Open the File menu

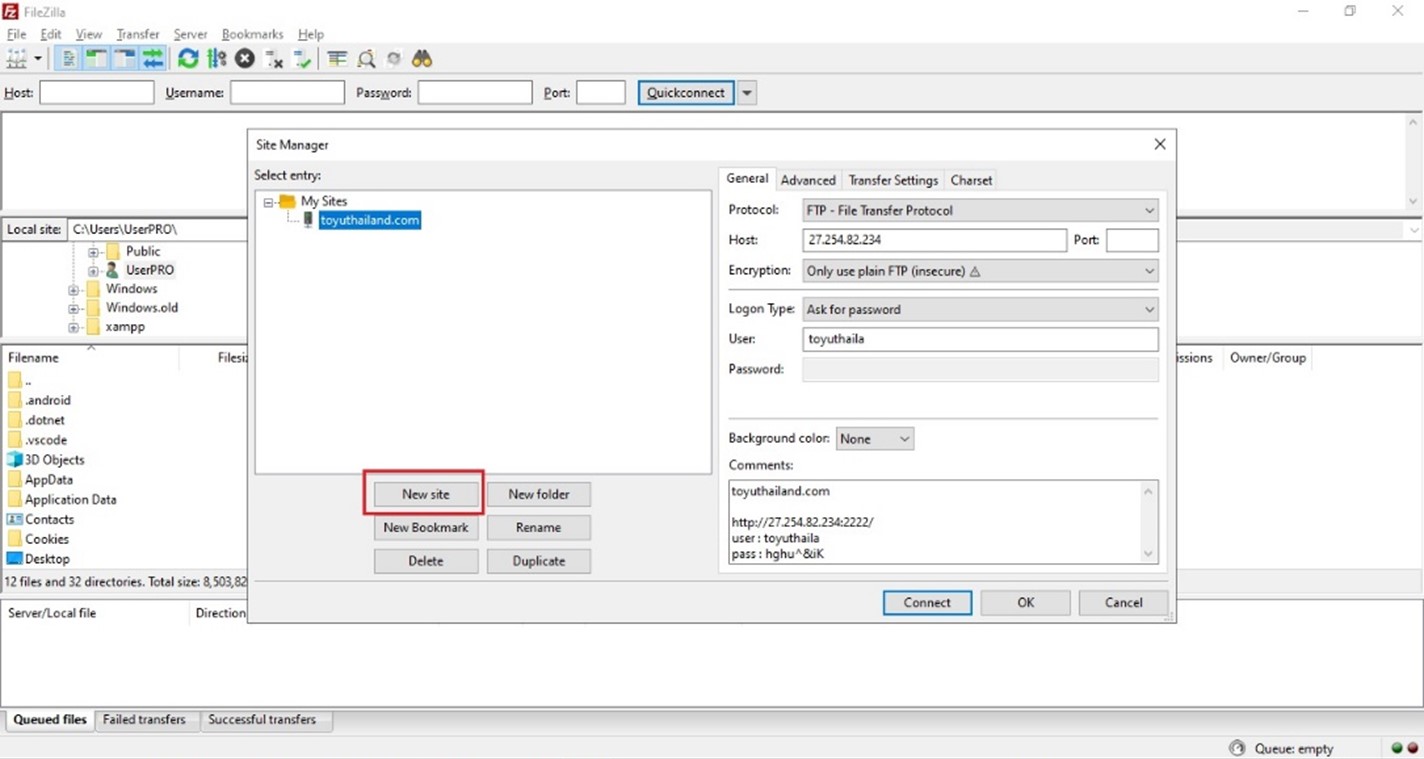(16, 34)
